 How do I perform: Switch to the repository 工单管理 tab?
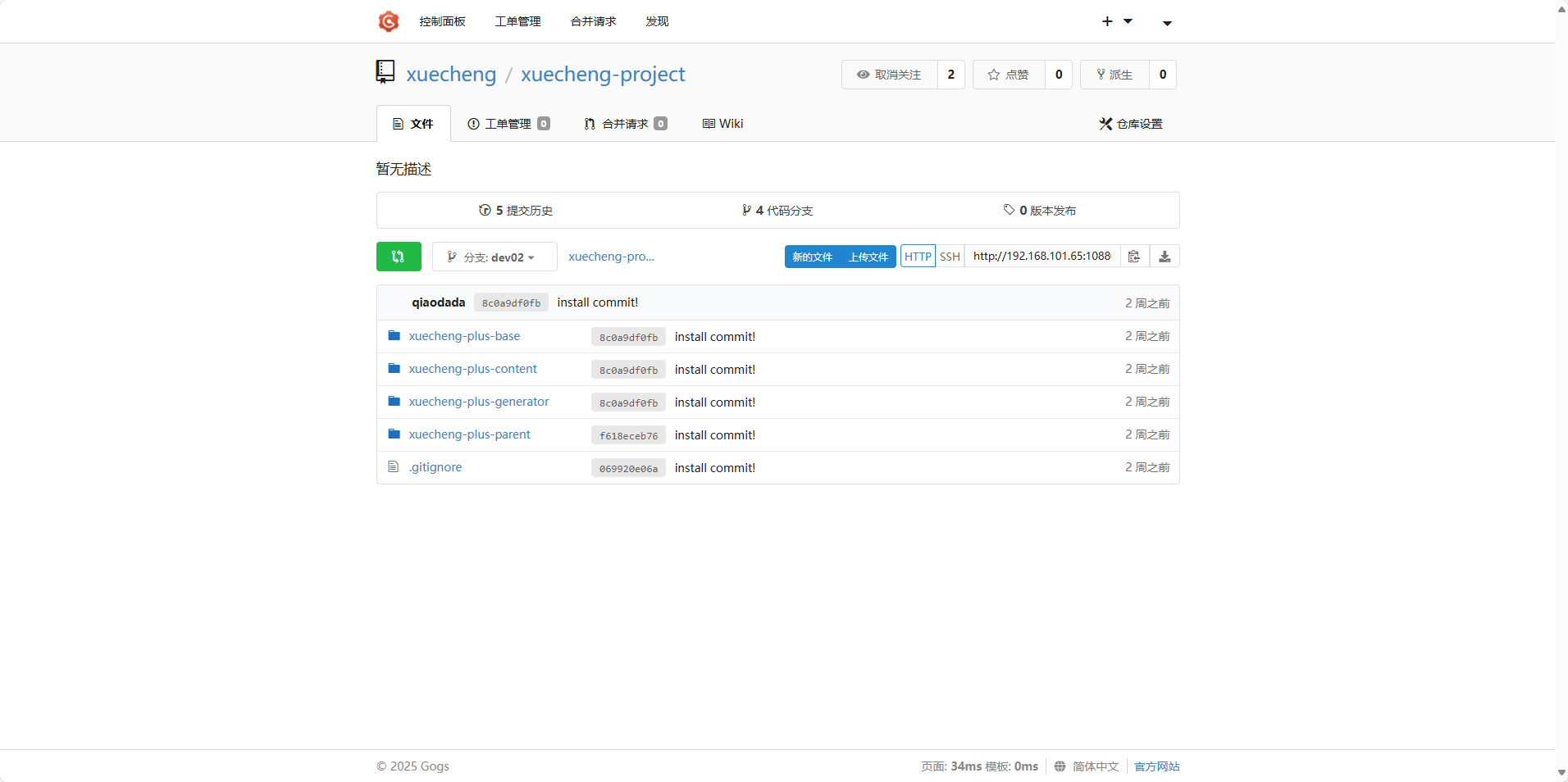(x=508, y=124)
